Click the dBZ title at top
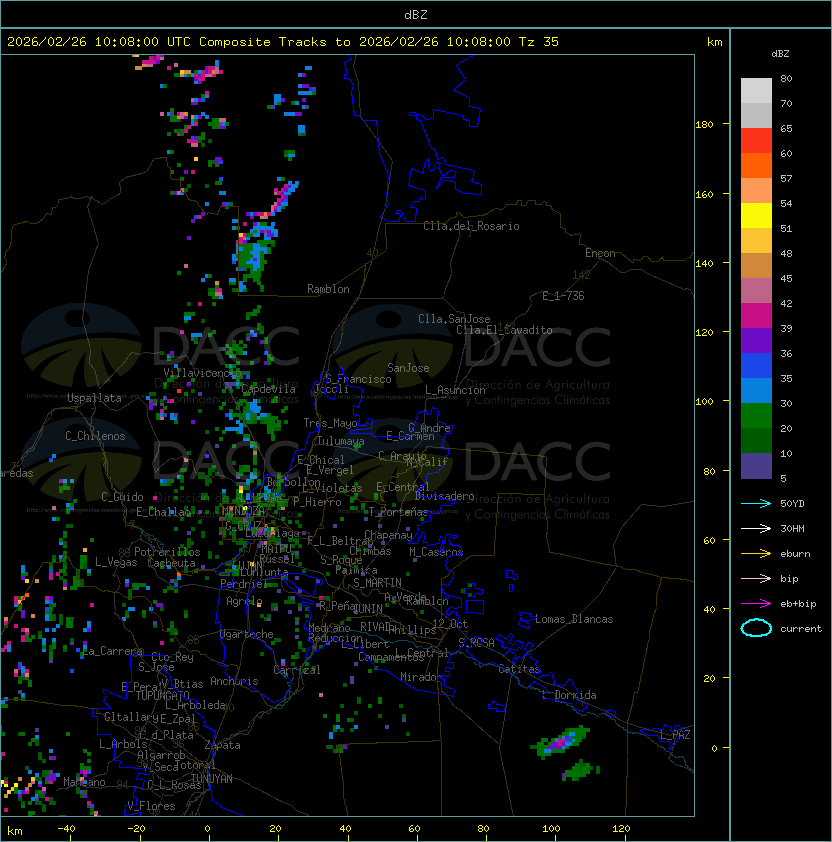The image size is (832, 842). coord(416,14)
